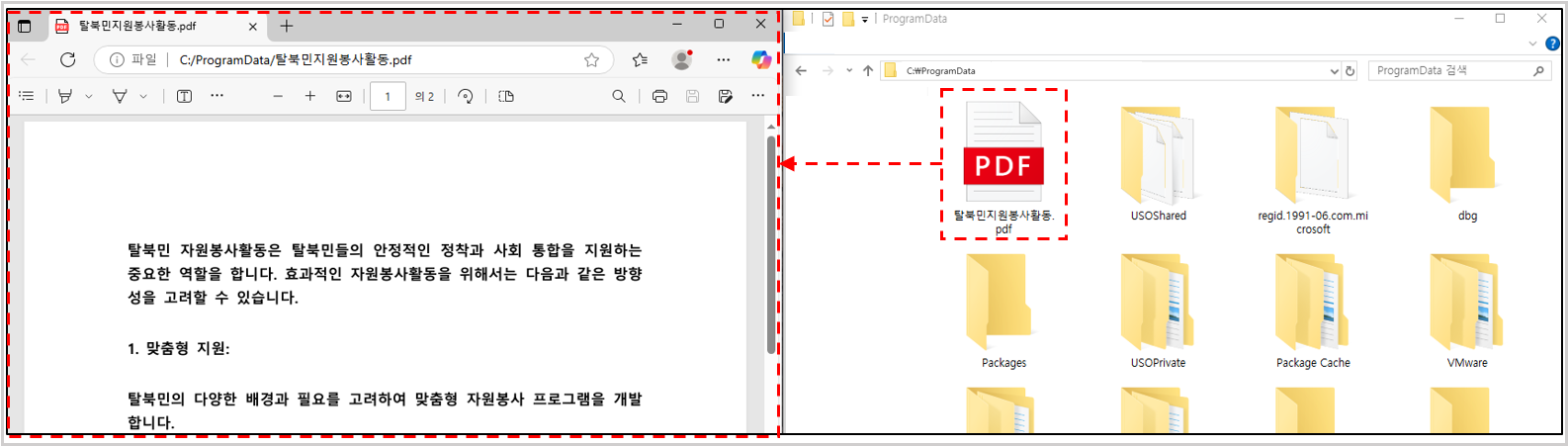This screenshot has height=446, width=1568.
Task: Toggle fit to width in PDF toolbar
Action: (344, 96)
